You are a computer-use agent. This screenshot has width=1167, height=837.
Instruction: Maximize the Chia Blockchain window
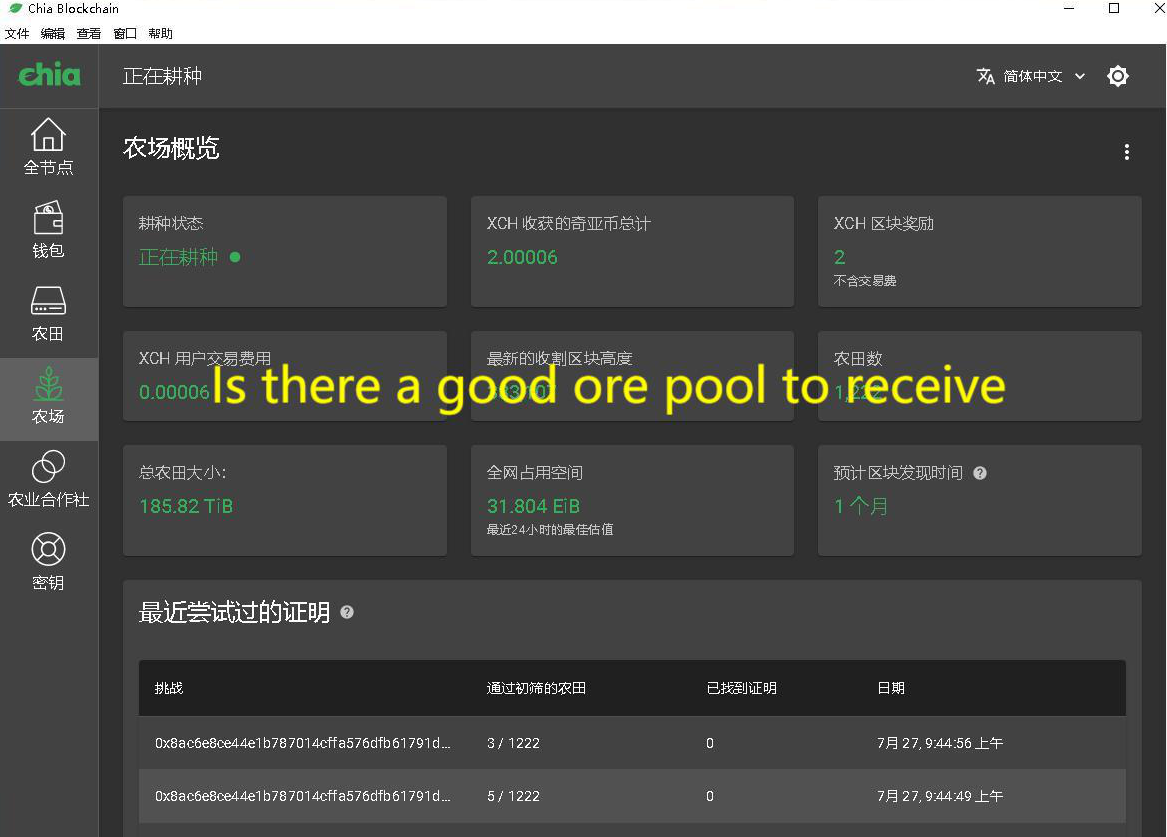pos(1114,8)
